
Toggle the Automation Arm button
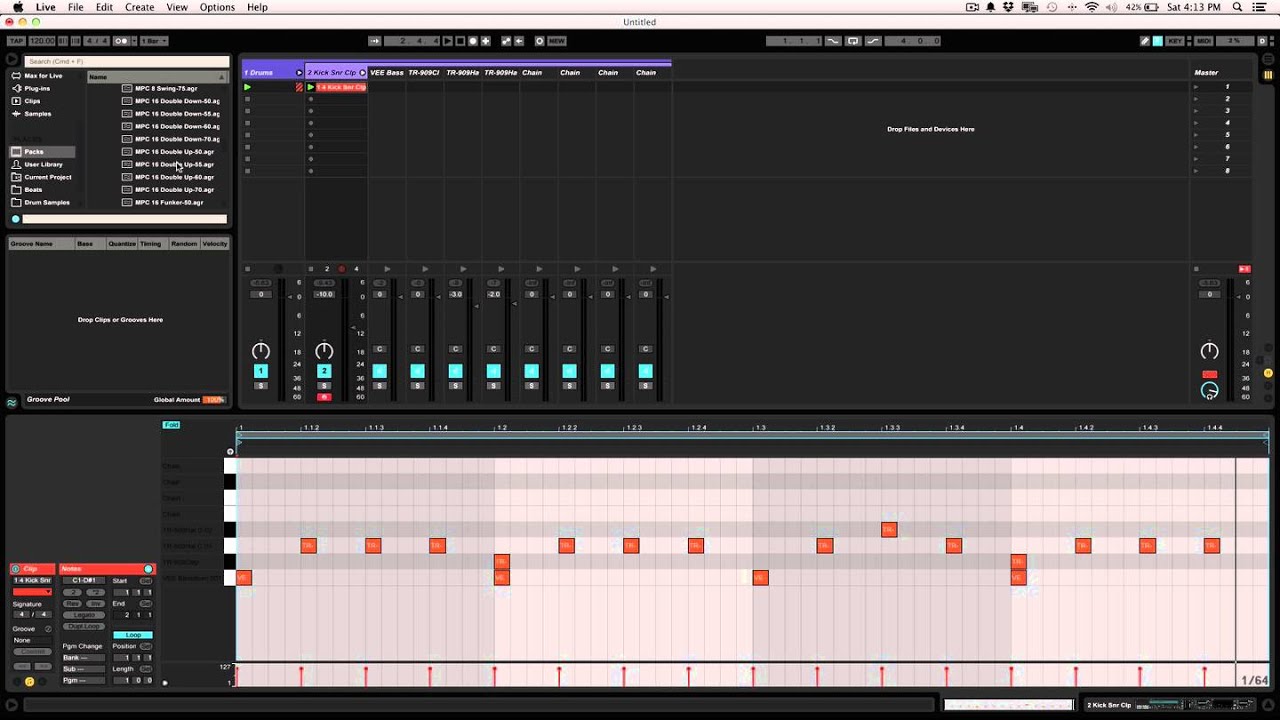point(506,41)
